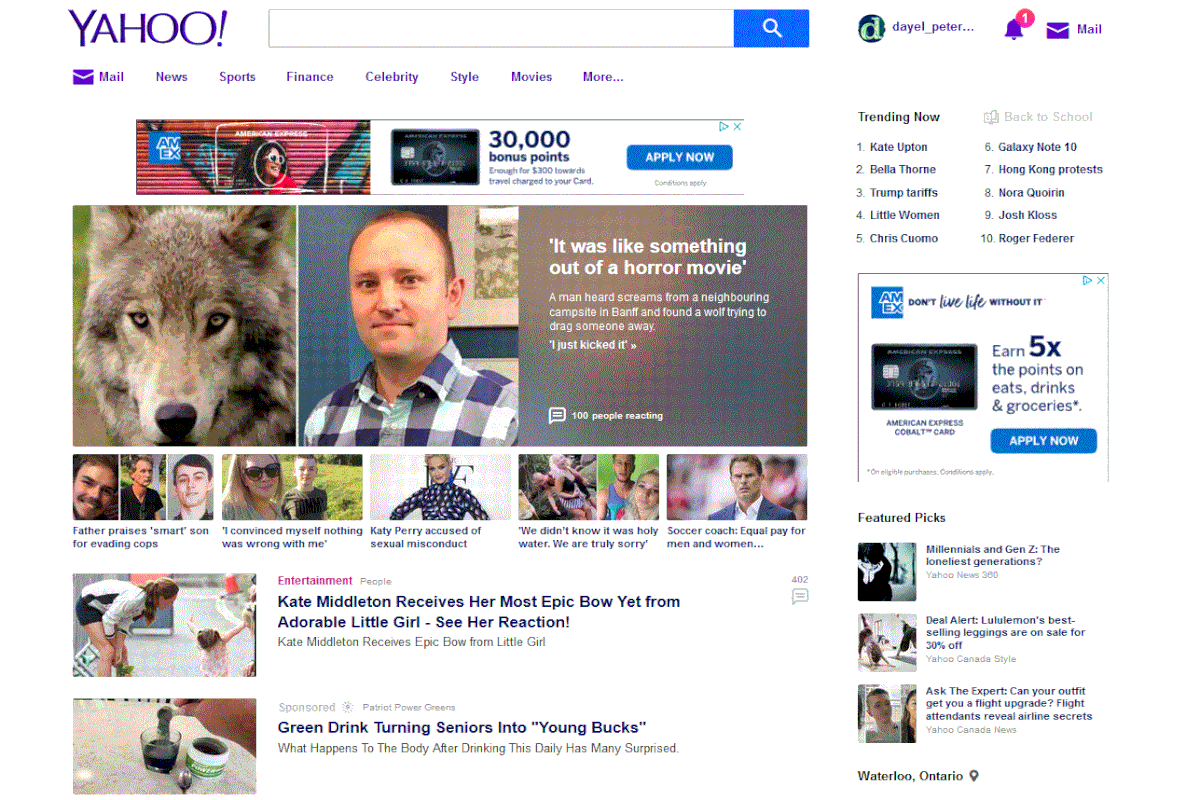This screenshot has width=1186, height=800.
Task: Click in the Yahoo search field
Action: tap(501, 29)
